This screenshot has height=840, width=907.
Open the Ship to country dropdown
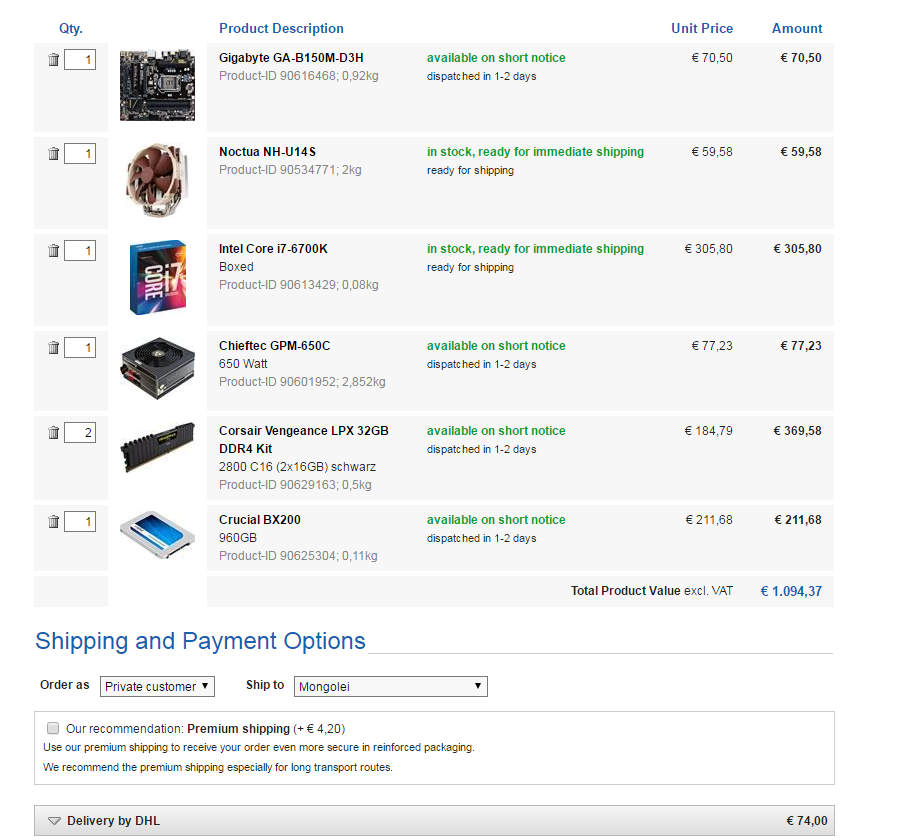pos(392,687)
